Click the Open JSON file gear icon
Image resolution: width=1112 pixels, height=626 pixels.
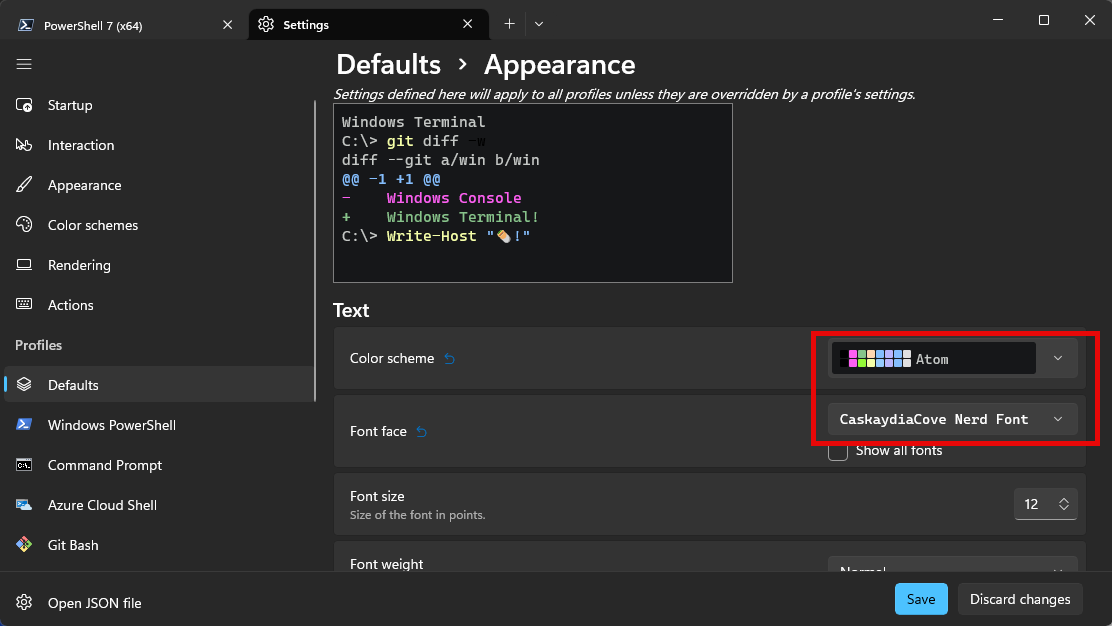coord(24,603)
